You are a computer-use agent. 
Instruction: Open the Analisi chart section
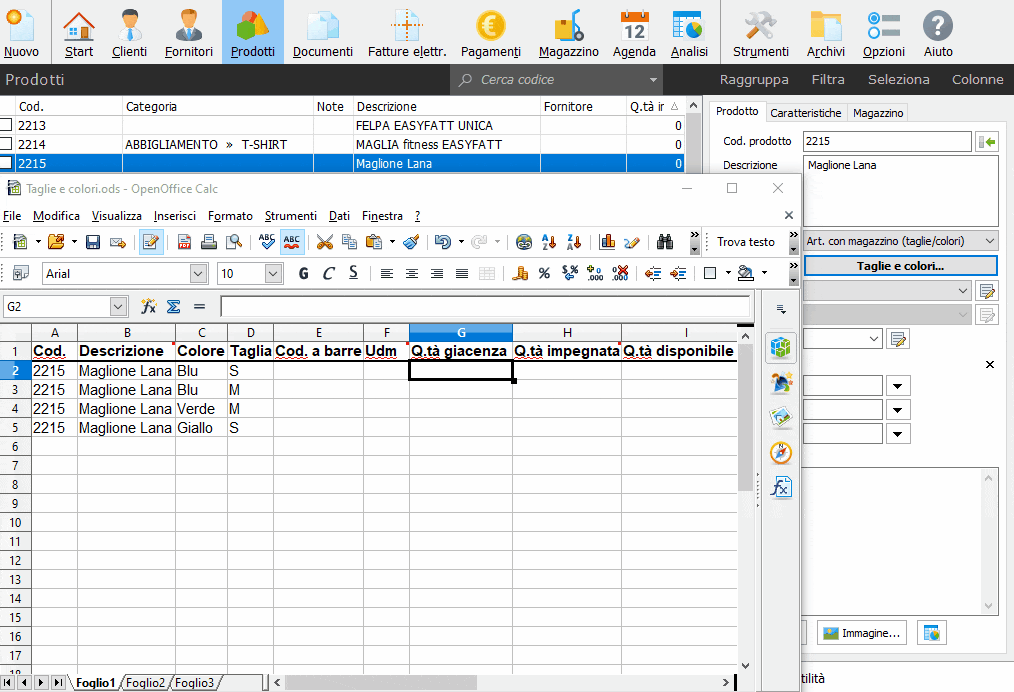click(x=689, y=32)
